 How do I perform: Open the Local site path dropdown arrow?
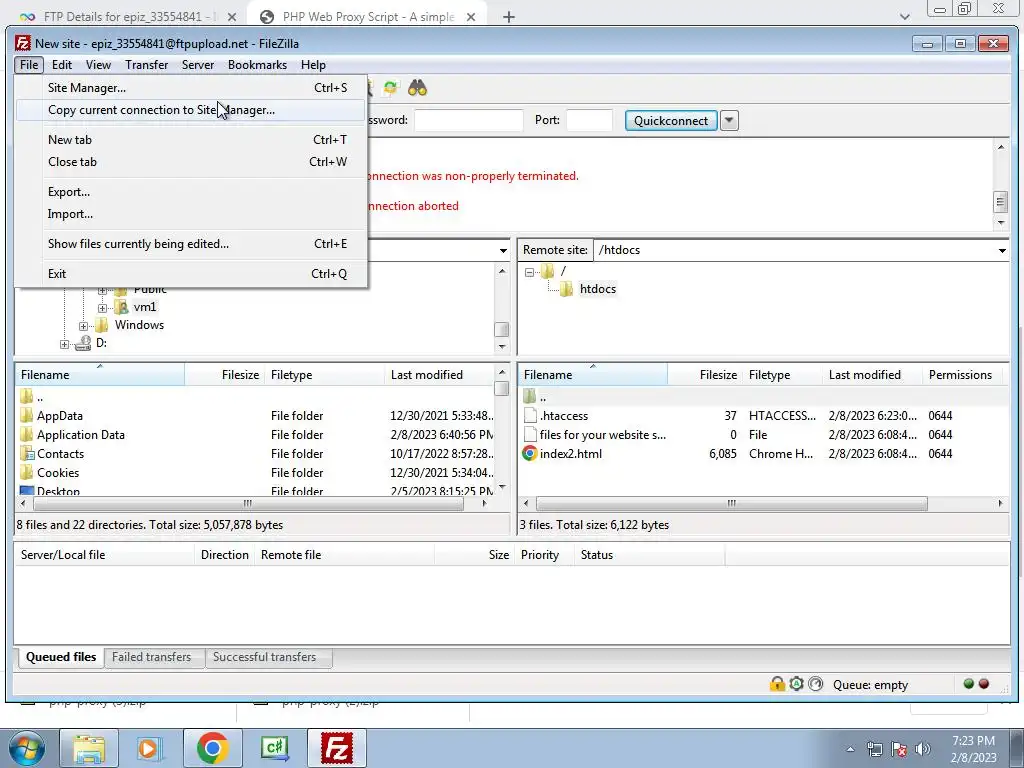(x=503, y=250)
